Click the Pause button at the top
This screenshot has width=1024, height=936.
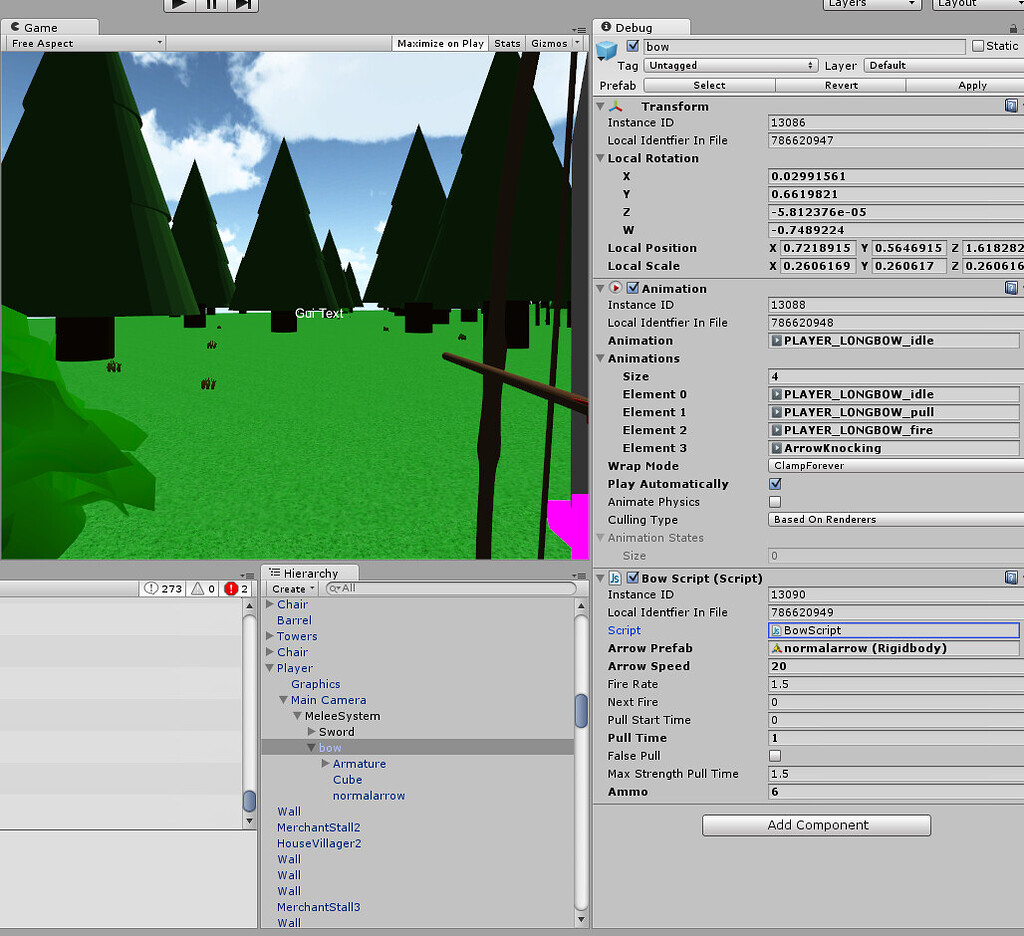click(211, 5)
